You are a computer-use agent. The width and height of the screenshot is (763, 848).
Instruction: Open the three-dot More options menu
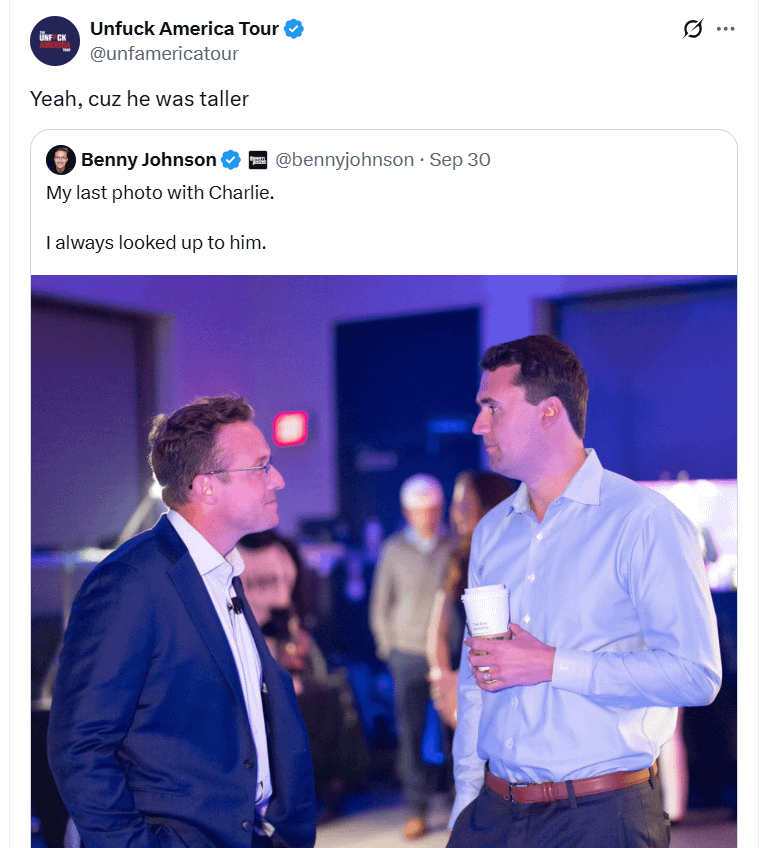point(726,29)
